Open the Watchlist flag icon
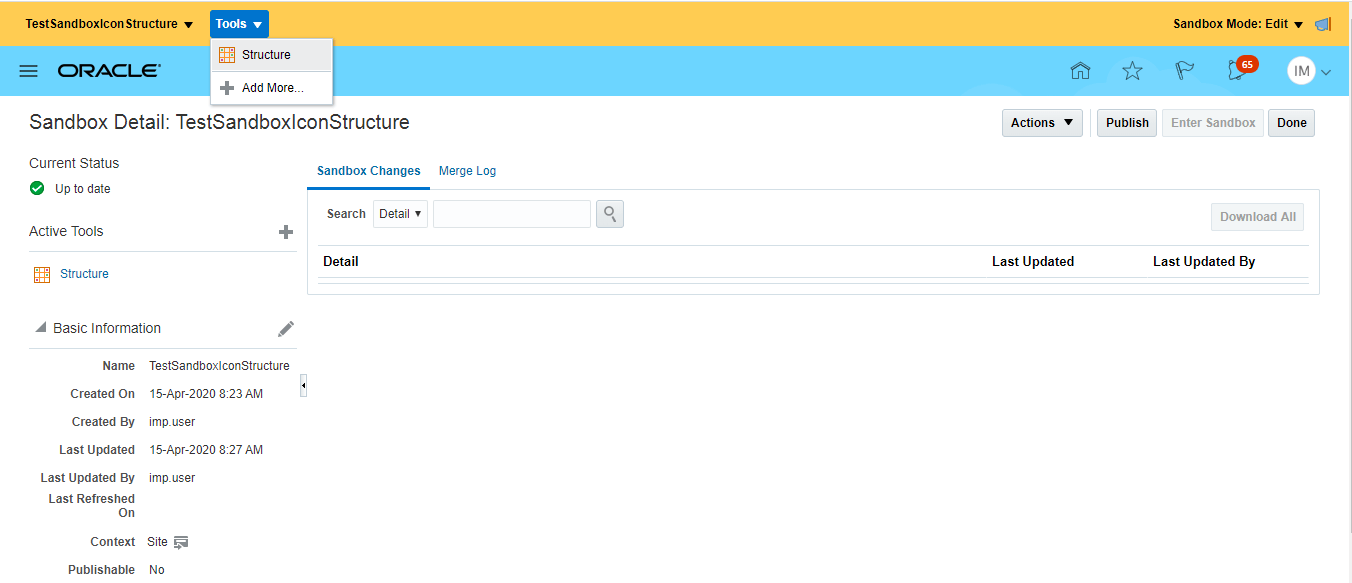Image resolution: width=1352 pixels, height=583 pixels. [x=1184, y=71]
